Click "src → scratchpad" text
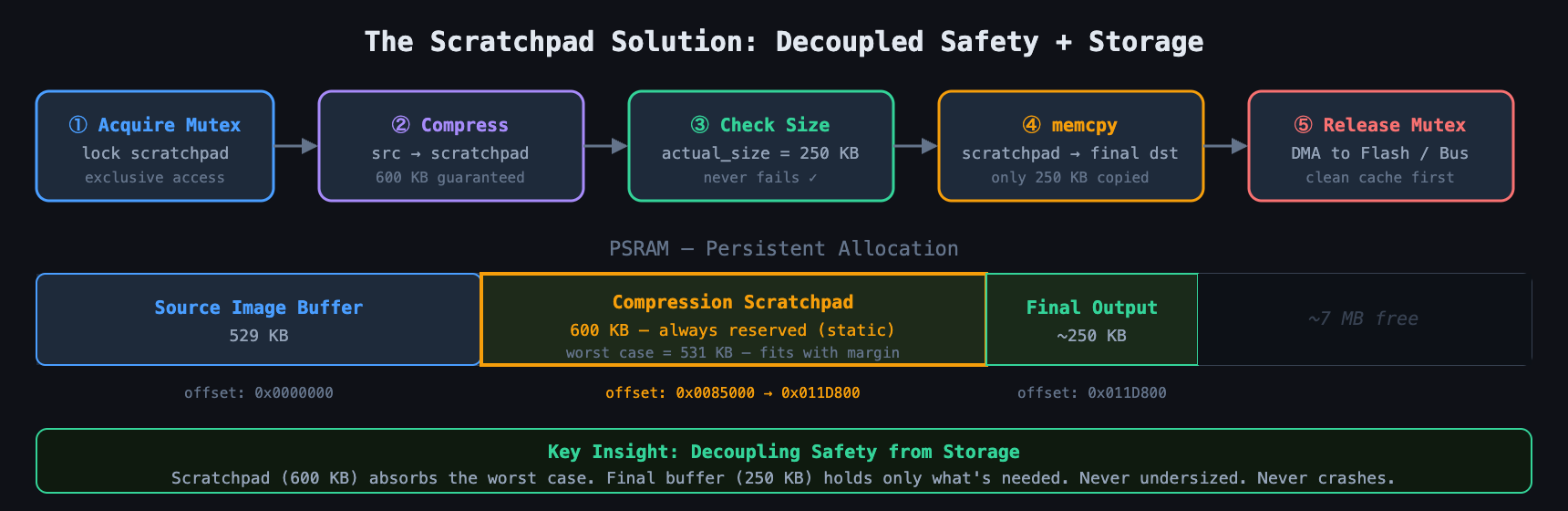 click(450, 153)
